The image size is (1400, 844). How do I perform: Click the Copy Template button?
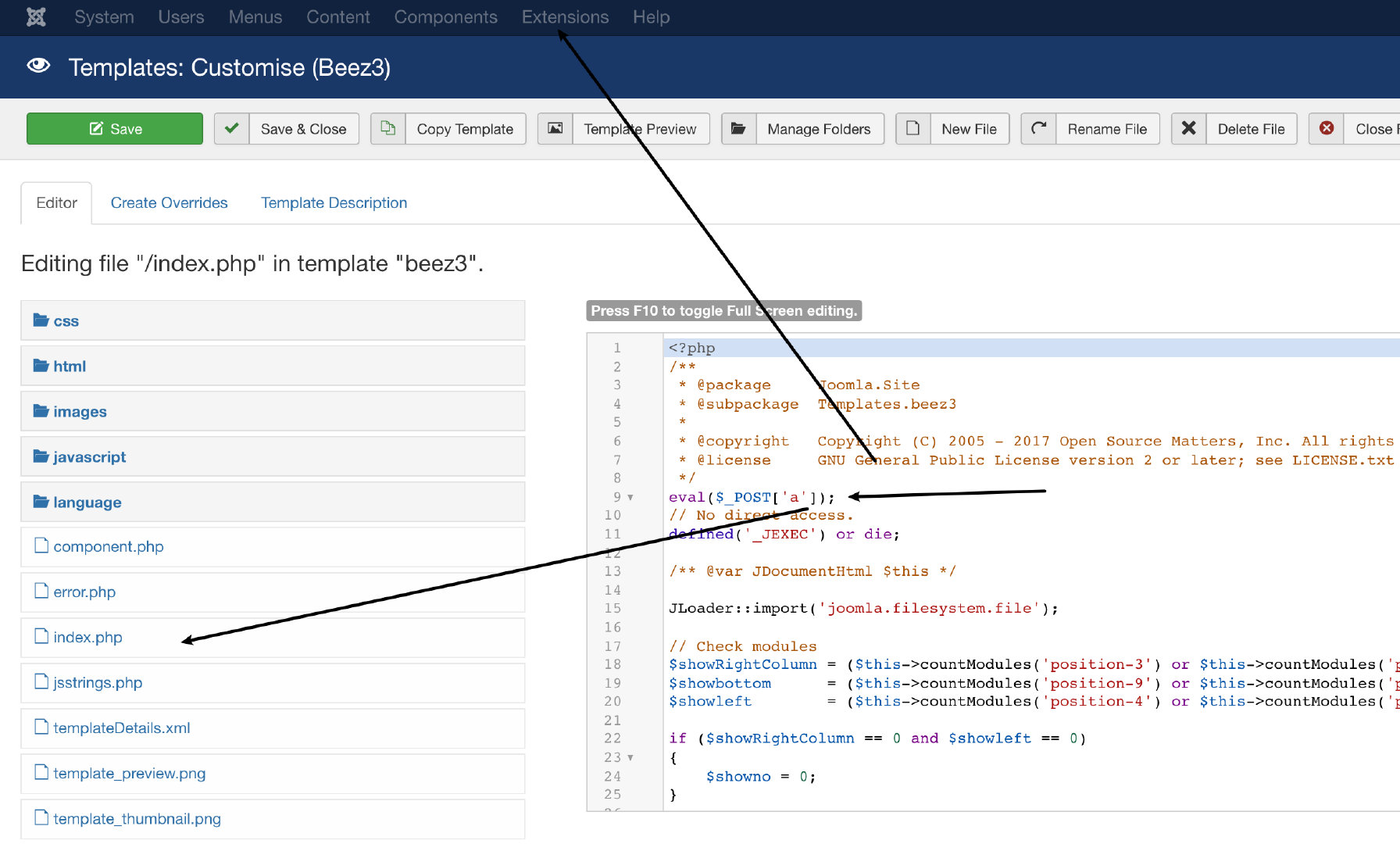[x=448, y=129]
